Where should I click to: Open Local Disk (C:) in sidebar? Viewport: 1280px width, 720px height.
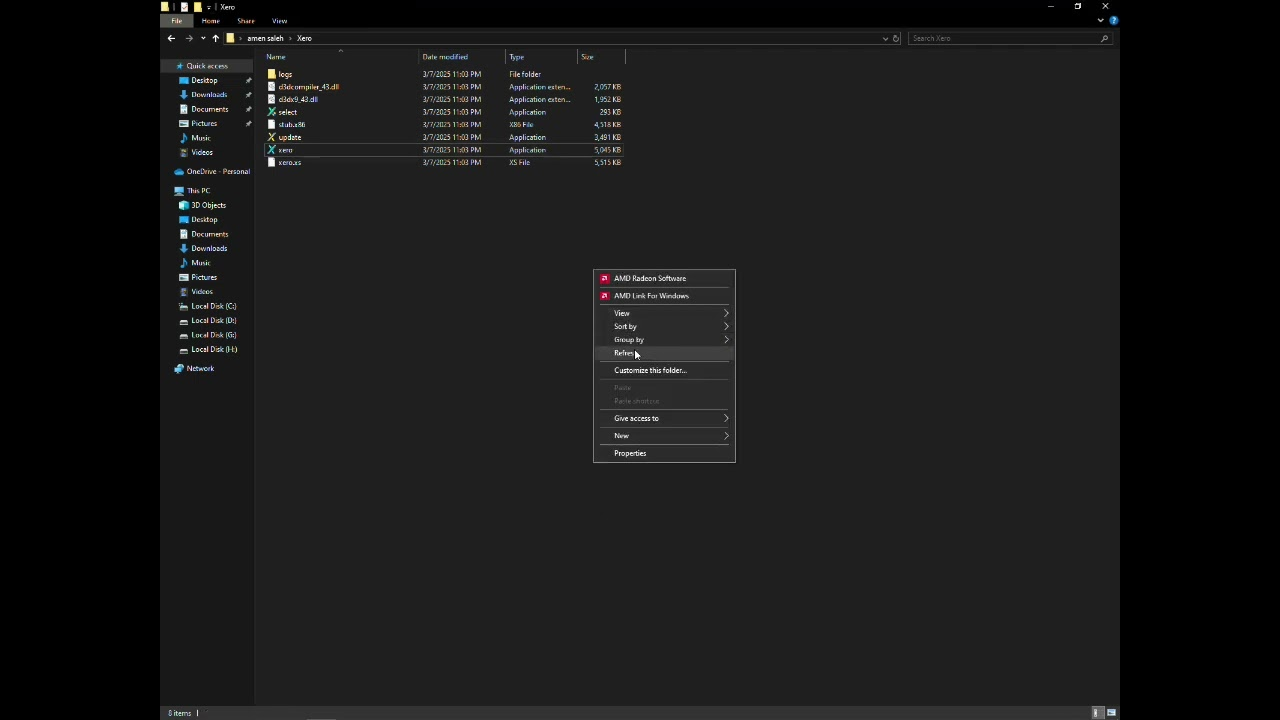(x=213, y=306)
